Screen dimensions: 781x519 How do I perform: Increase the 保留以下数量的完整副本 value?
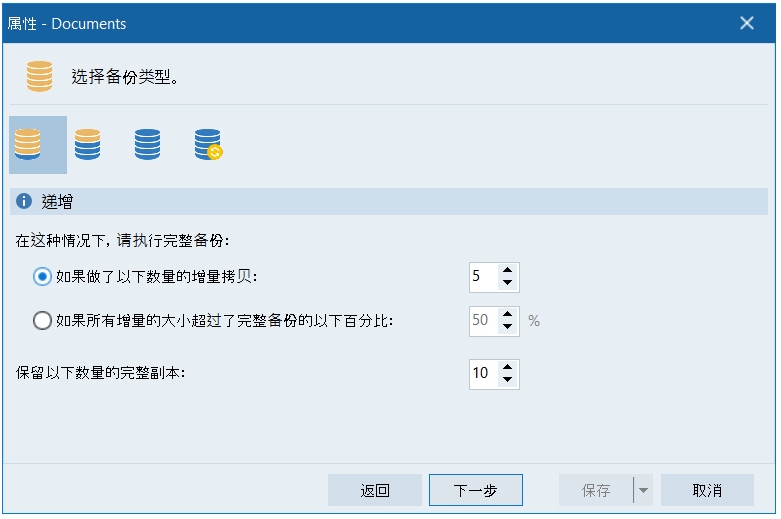coord(508,367)
